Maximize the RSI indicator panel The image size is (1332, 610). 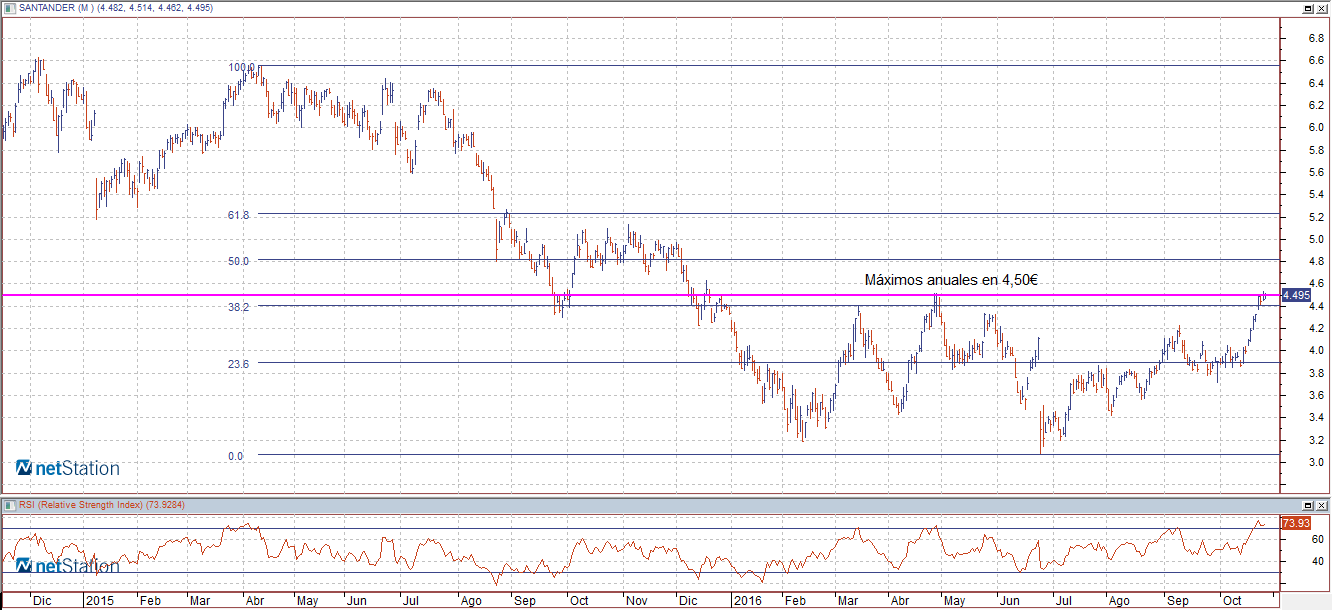pos(1307,505)
